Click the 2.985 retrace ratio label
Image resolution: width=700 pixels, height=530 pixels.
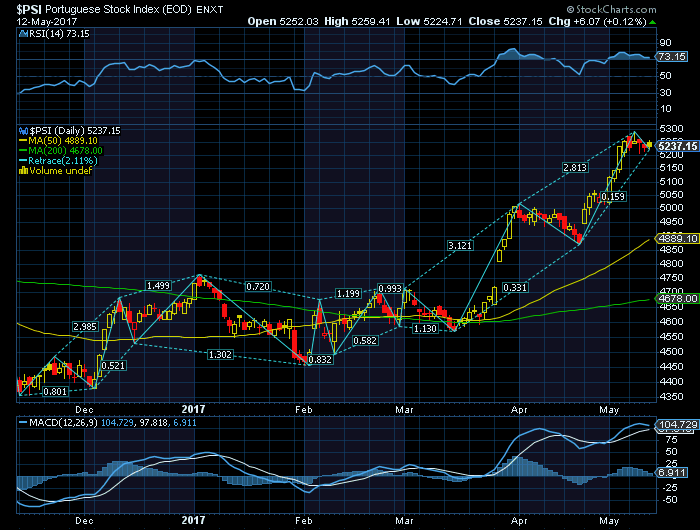click(x=85, y=327)
